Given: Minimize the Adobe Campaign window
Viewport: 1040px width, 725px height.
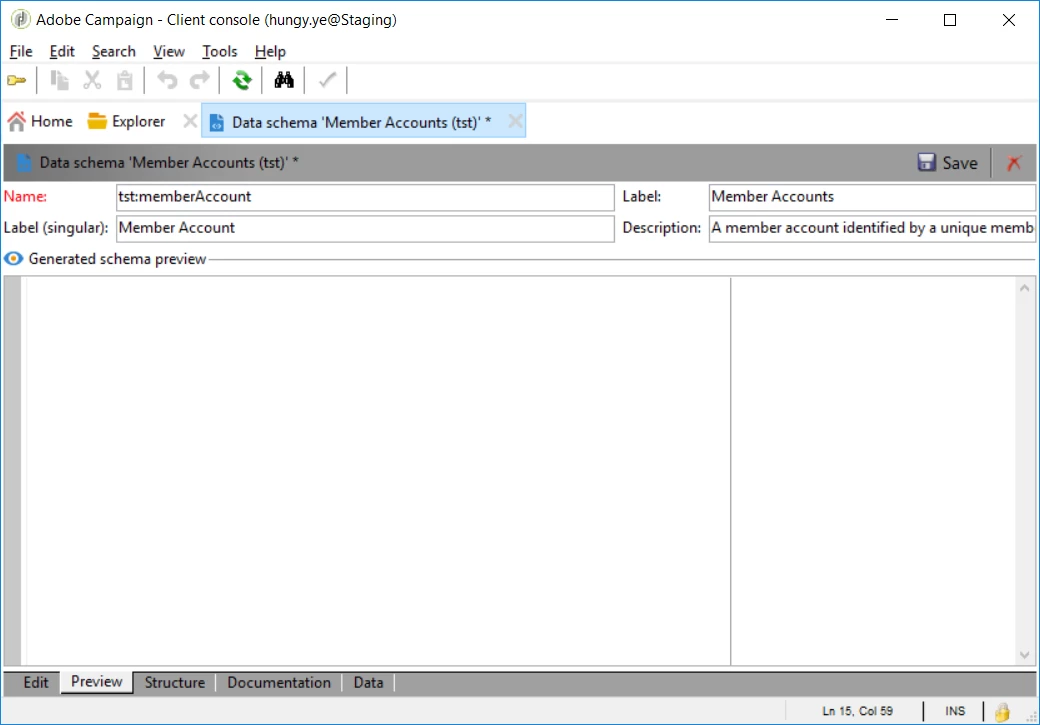Looking at the screenshot, I should [x=891, y=20].
